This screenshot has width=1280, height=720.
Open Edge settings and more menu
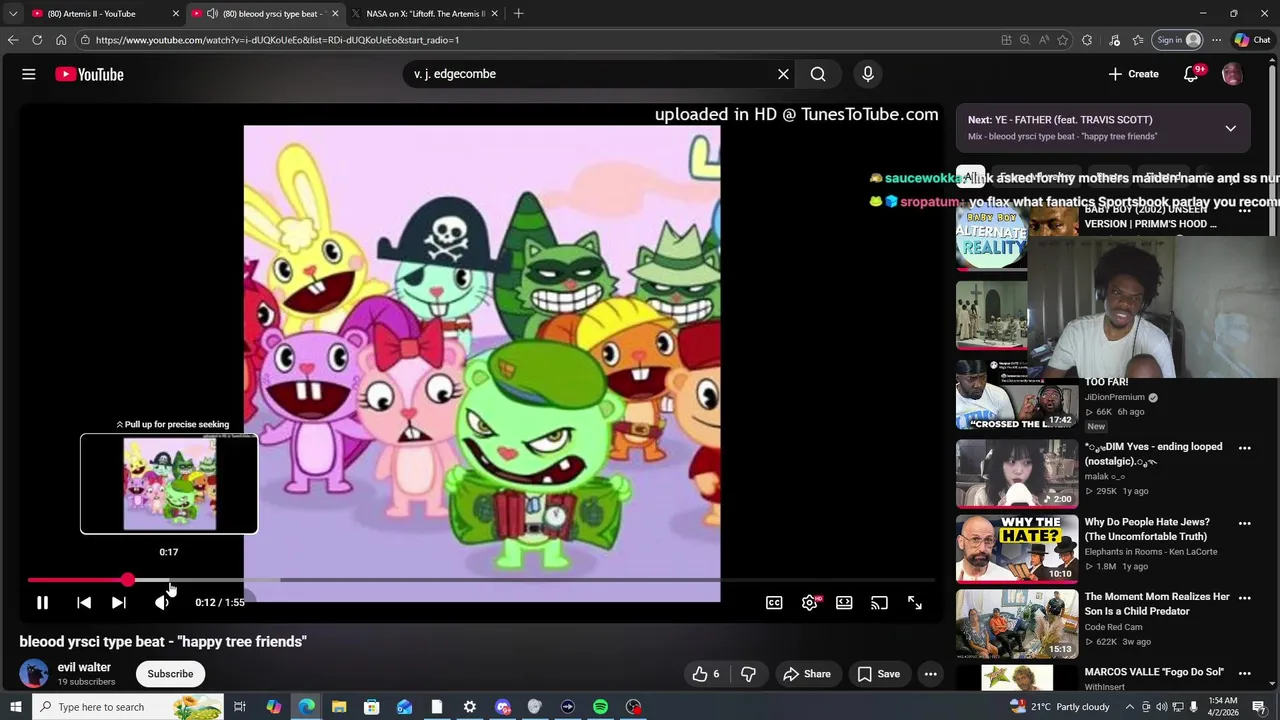[1216, 40]
